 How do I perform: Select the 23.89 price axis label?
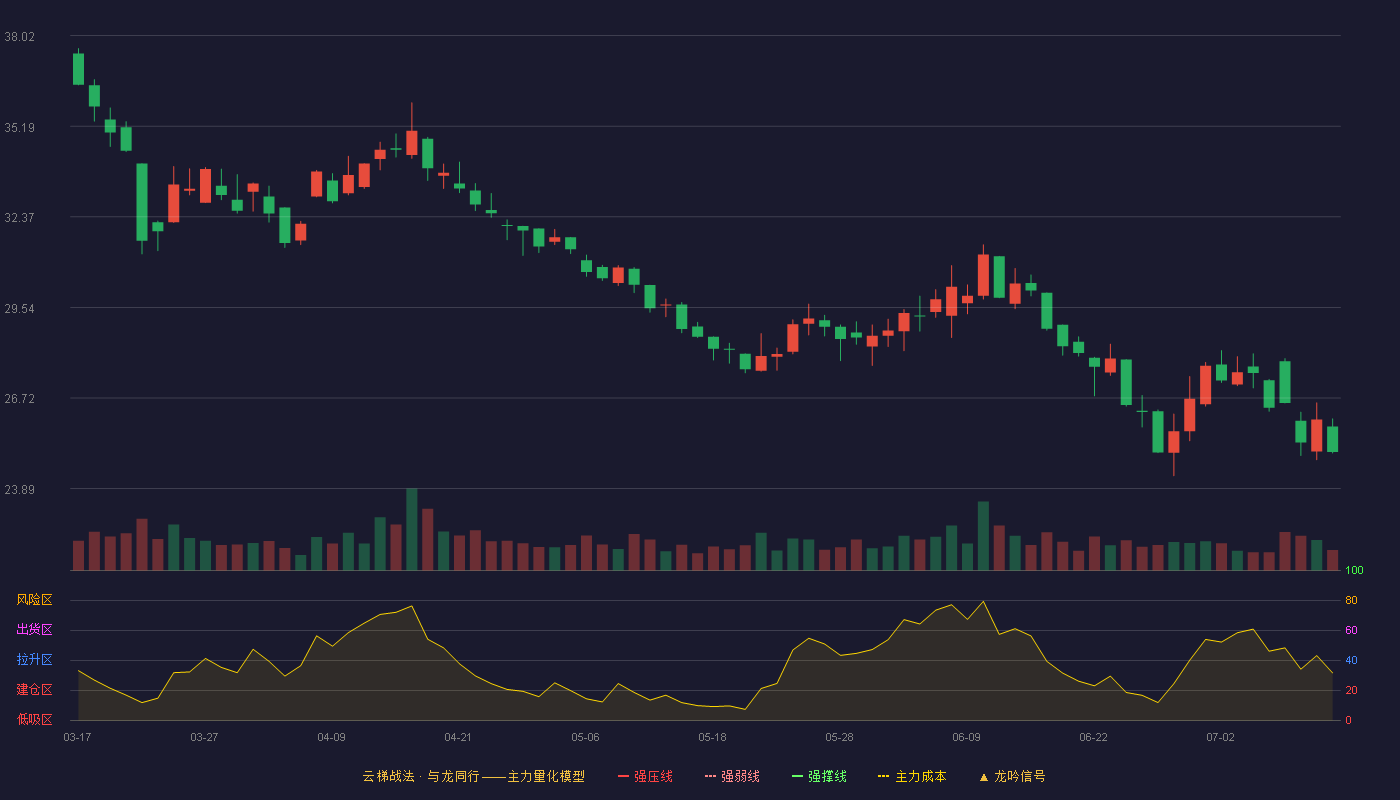19,489
